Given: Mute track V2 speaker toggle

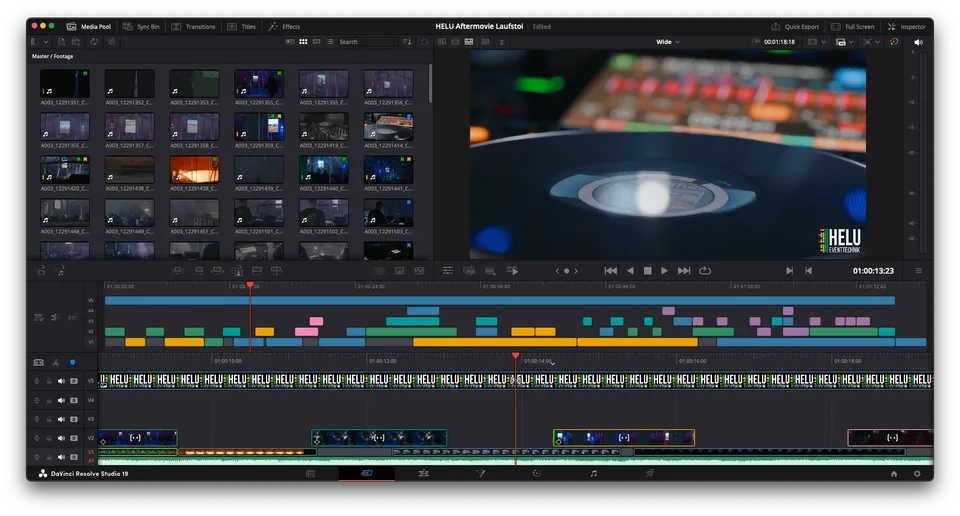Looking at the screenshot, I should (x=61, y=438).
